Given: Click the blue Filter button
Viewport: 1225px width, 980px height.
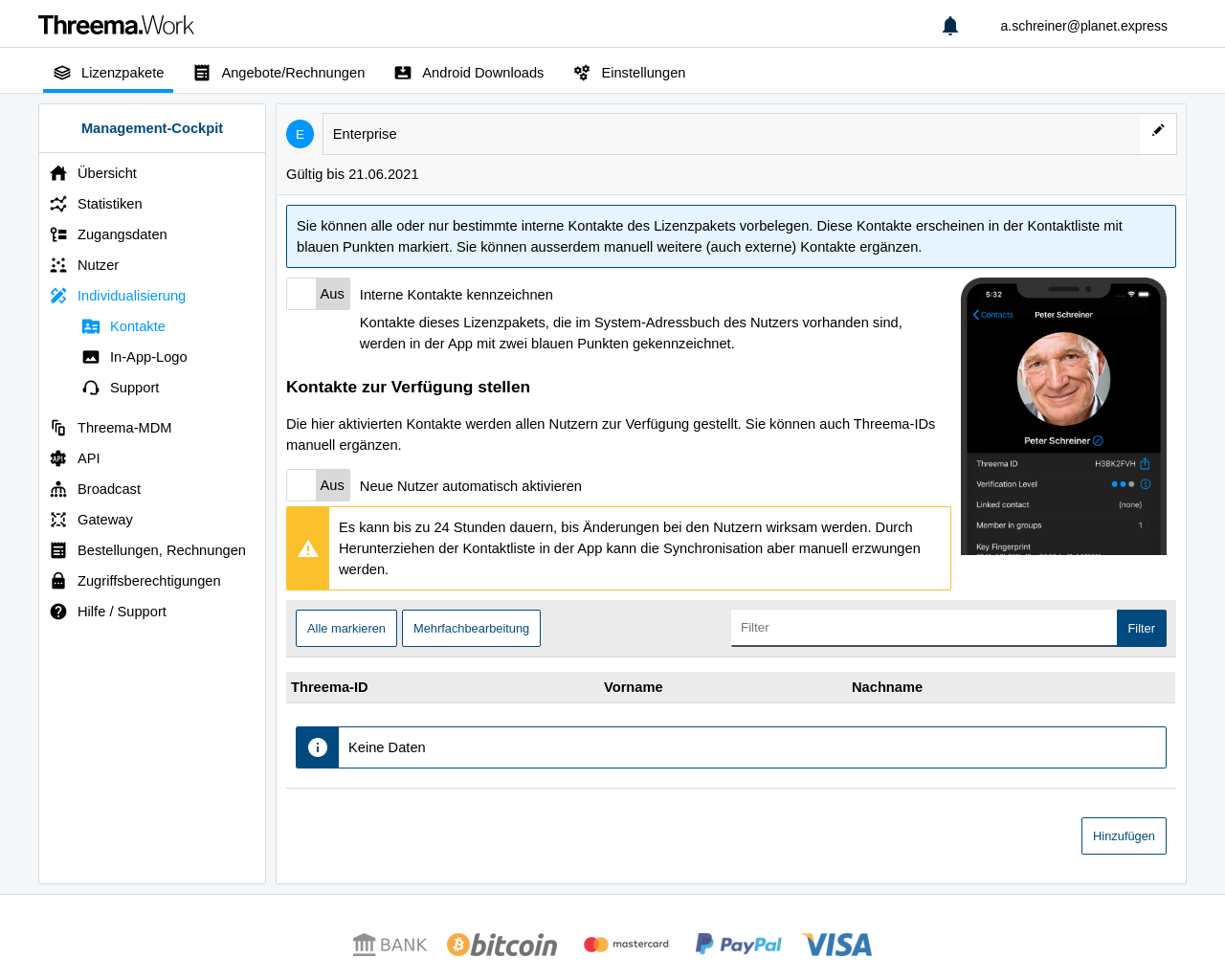Looking at the screenshot, I should pos(1141,629).
